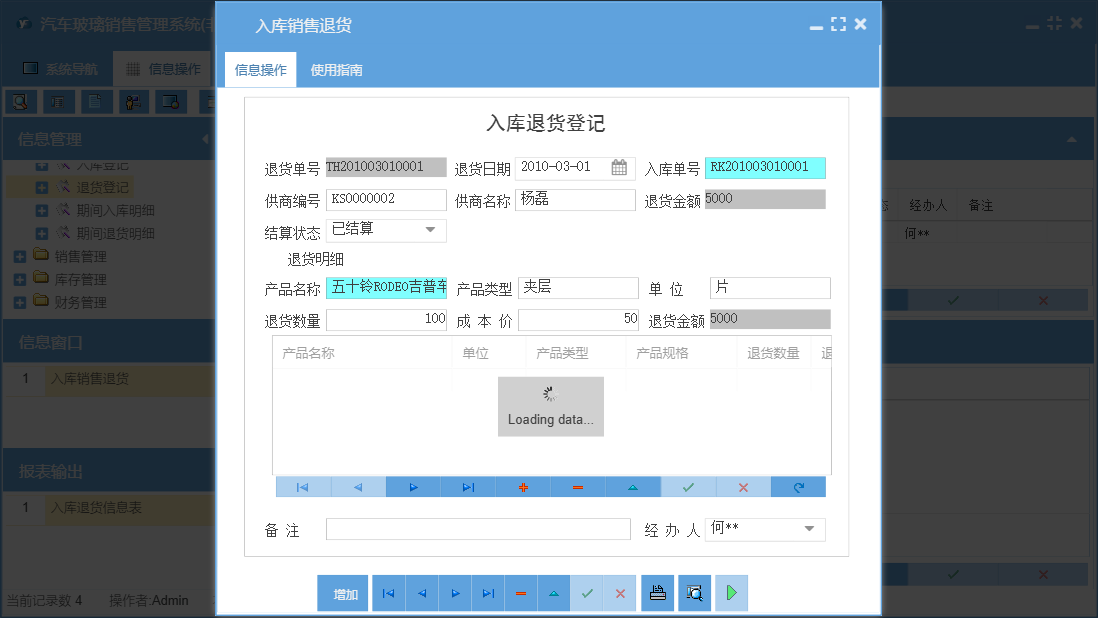This screenshot has height=618, width=1098.
Task: Open the print icon in the bottom toolbar
Action: tap(657, 593)
